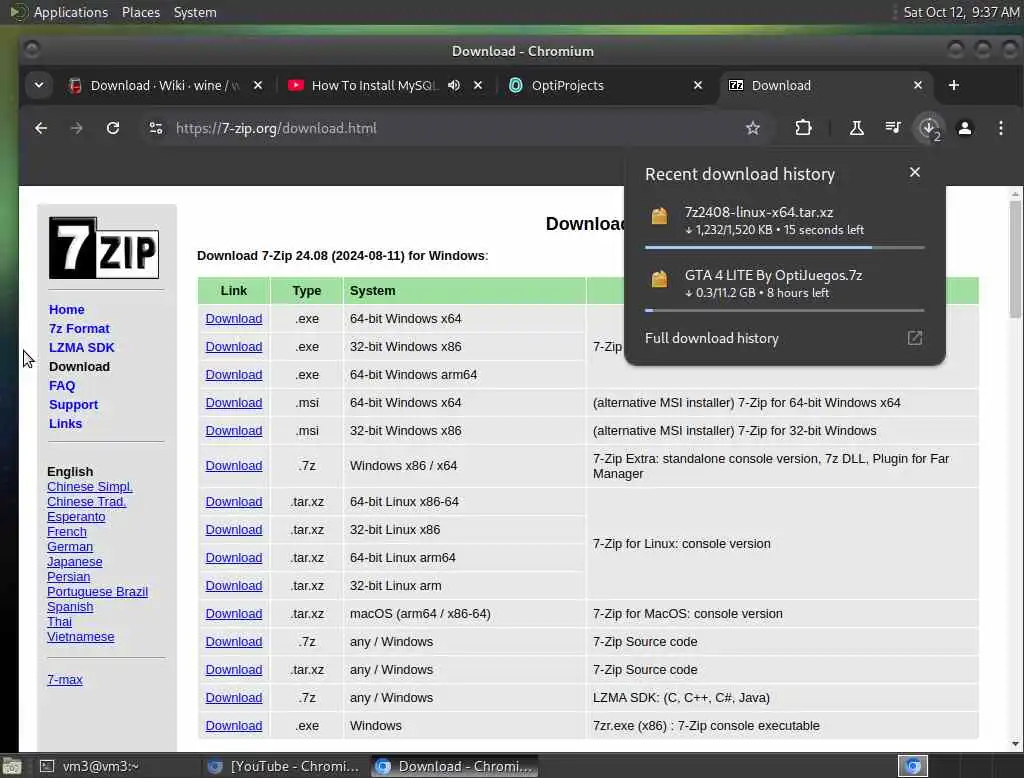The image size is (1024, 778).
Task: Click the 7z2408-linux-x64.tar.xz file icon
Action: [x=659, y=216]
